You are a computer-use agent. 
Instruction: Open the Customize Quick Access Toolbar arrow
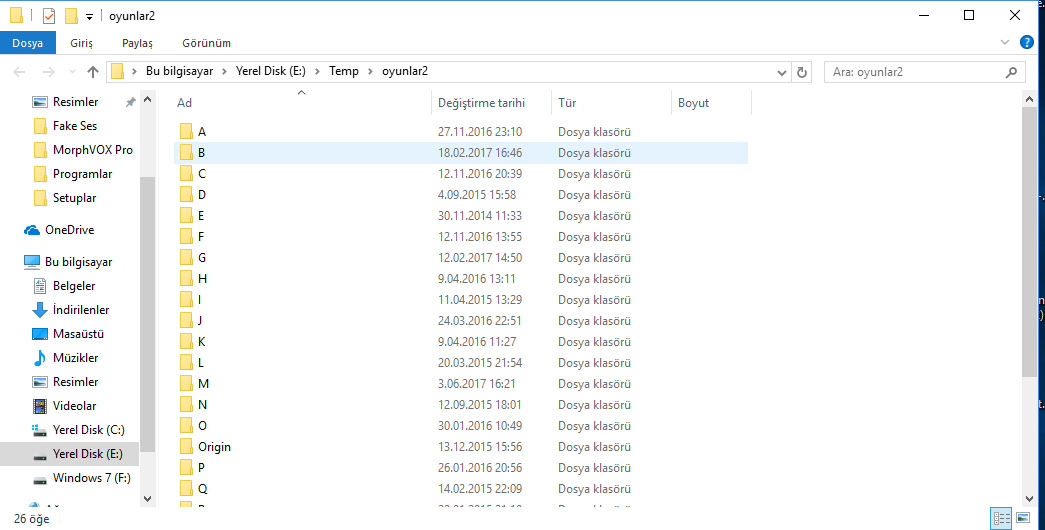point(89,17)
